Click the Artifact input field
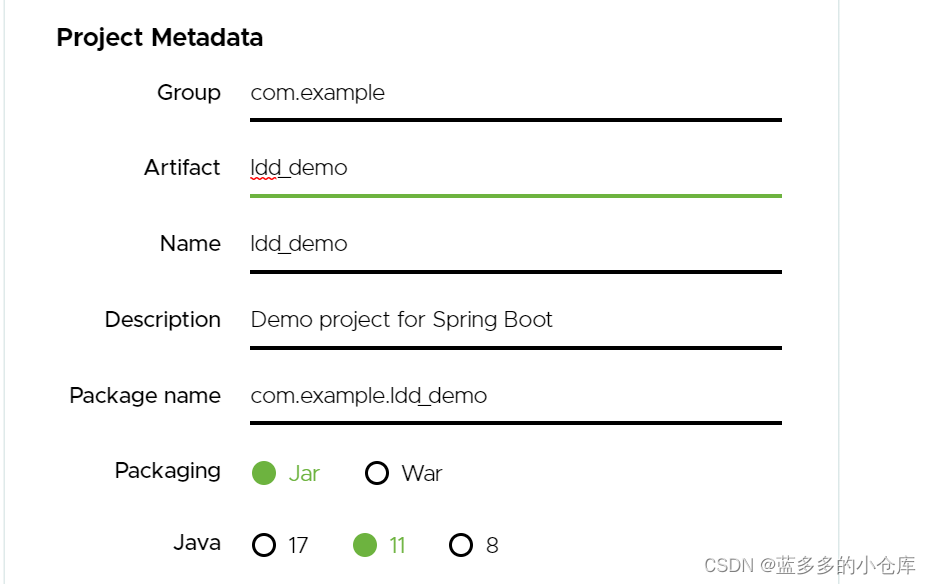Screen dimensions: 931x584 500,170
